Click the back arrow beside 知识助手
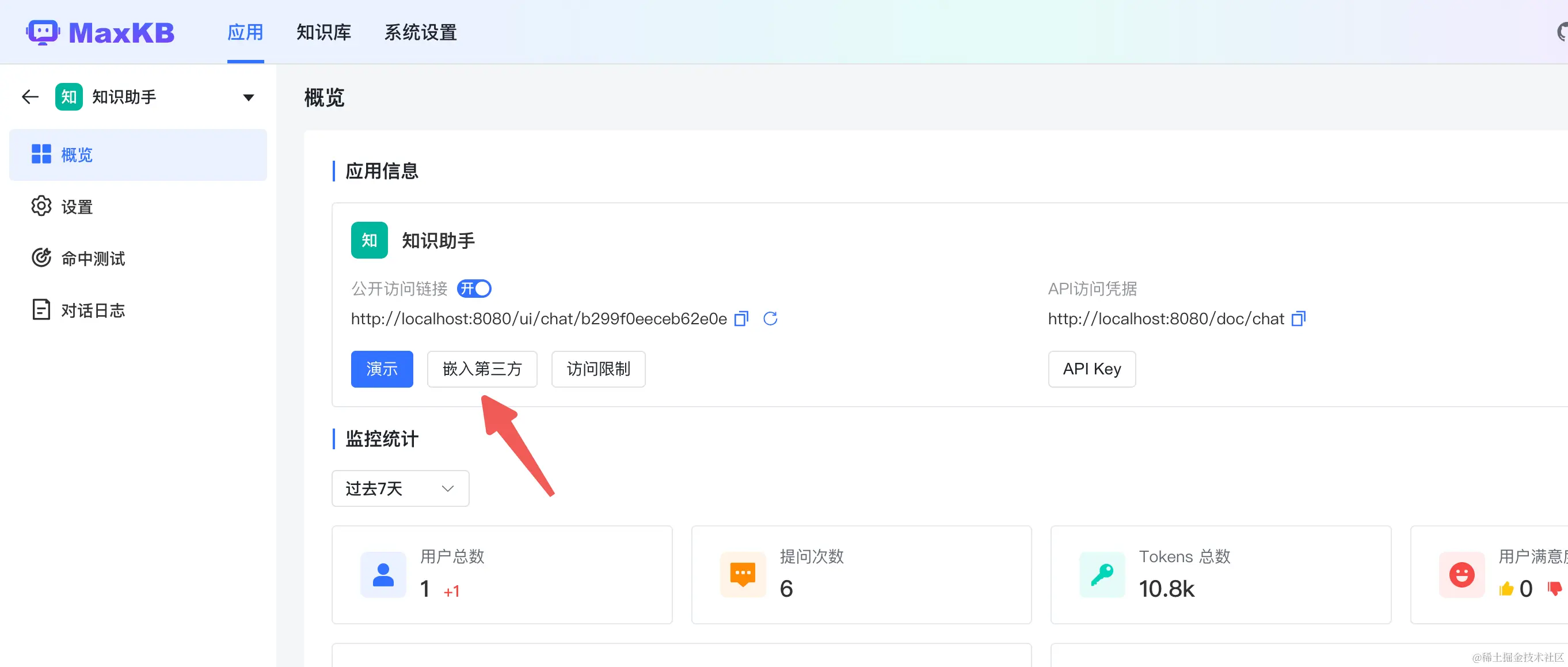The image size is (1568, 667). click(29, 96)
